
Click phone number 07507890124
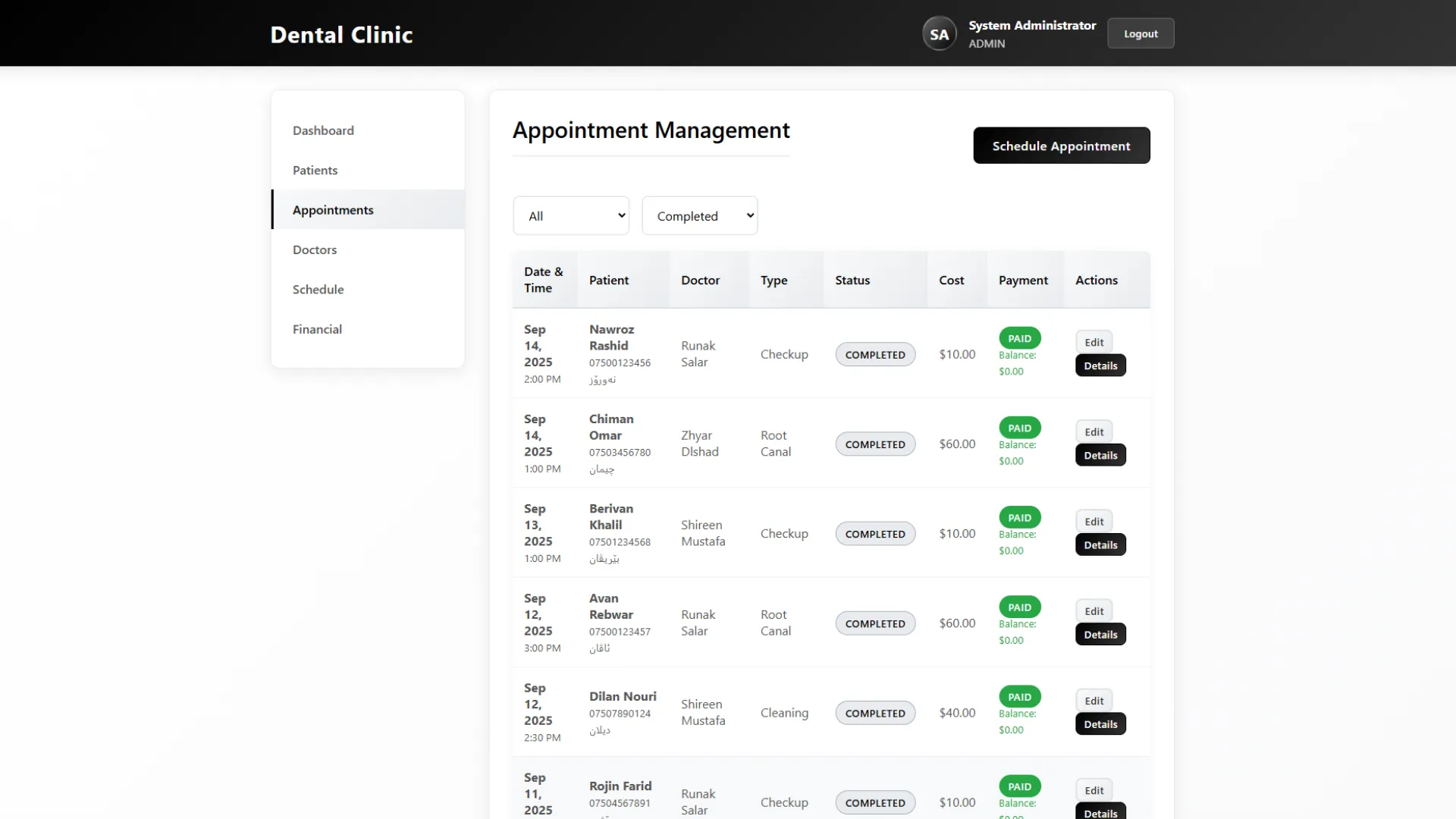tap(620, 714)
